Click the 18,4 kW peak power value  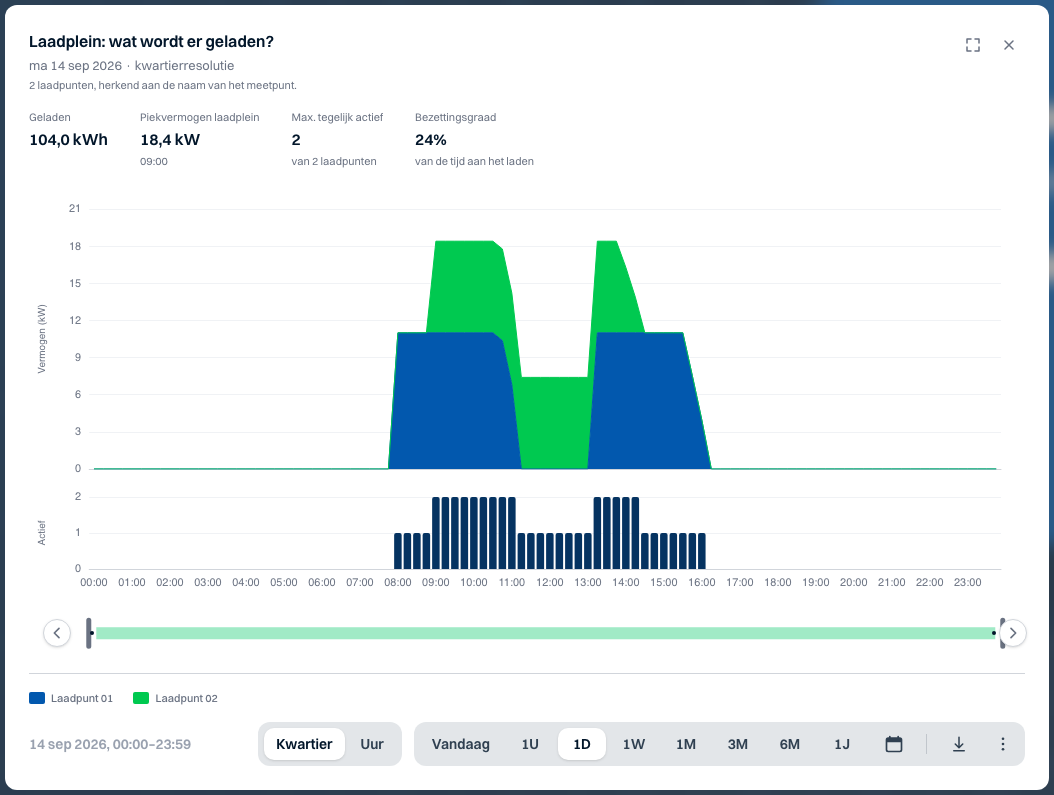pos(170,140)
